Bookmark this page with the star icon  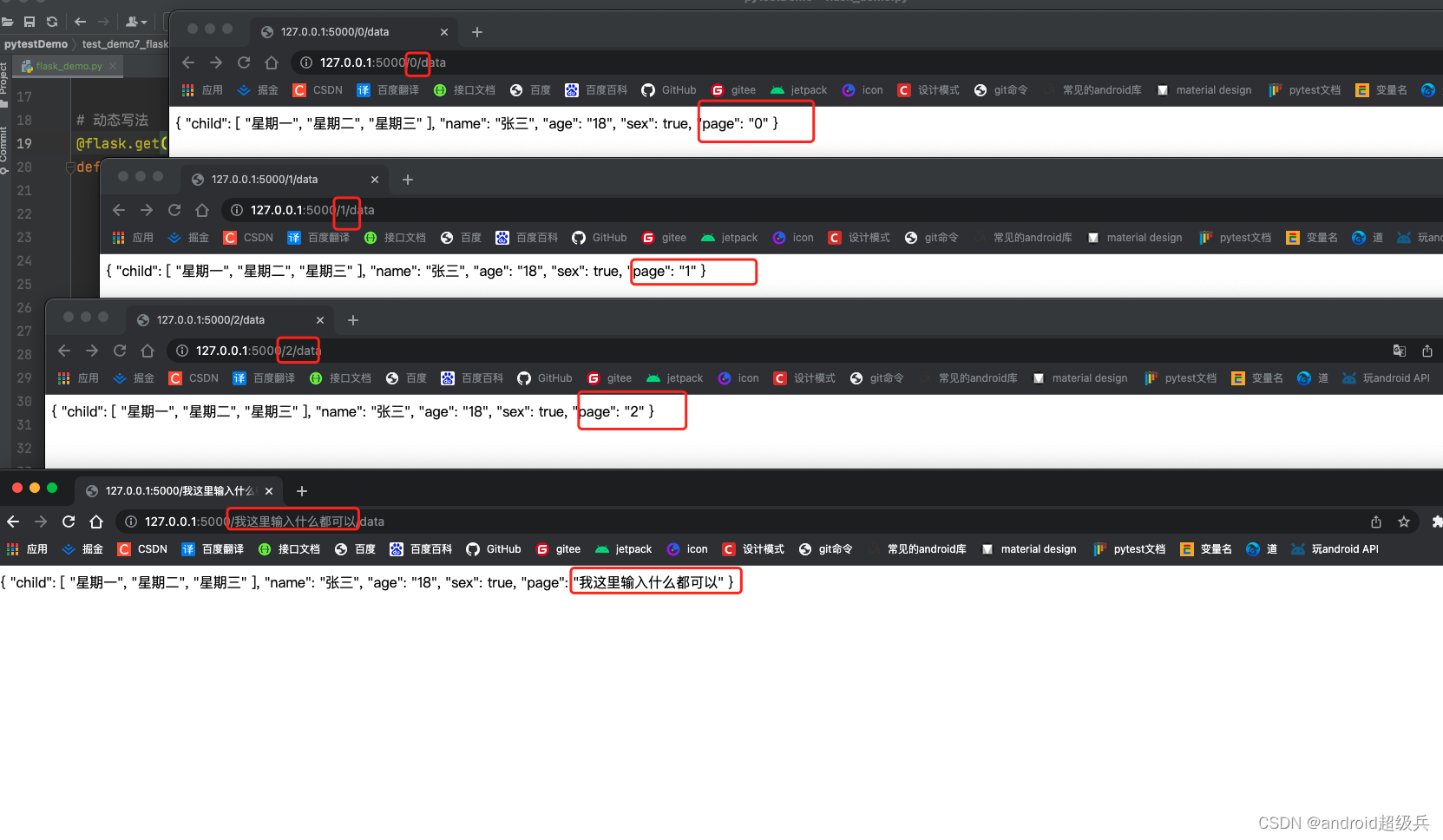1404,522
